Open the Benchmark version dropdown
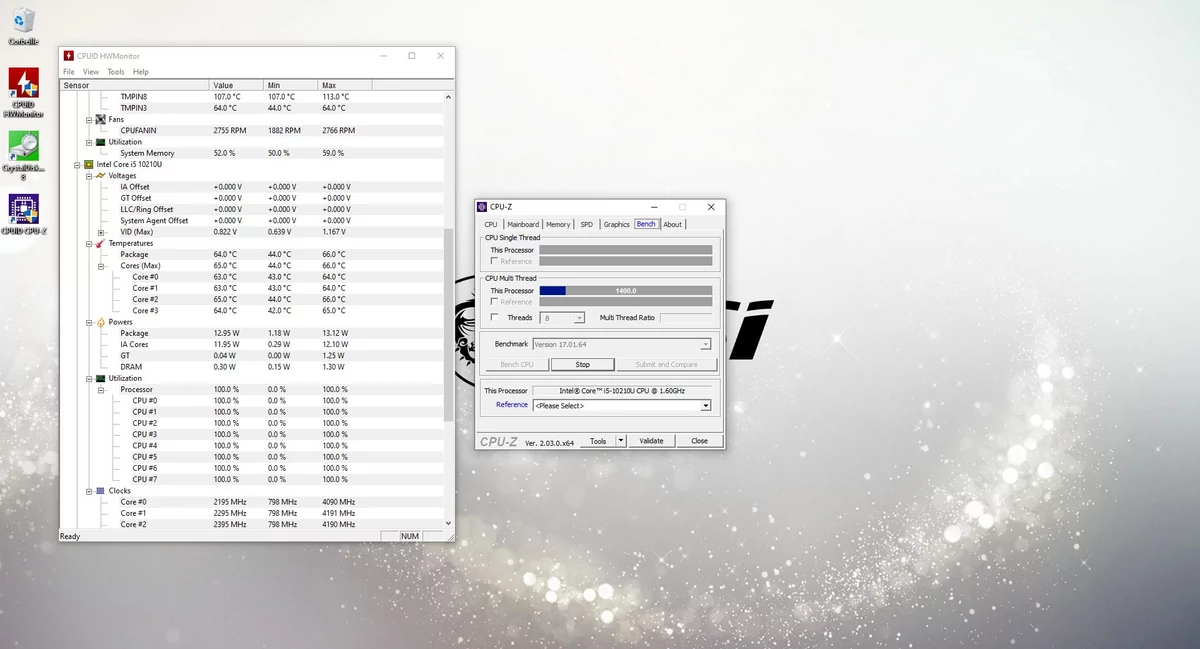 pyautogui.click(x=706, y=344)
